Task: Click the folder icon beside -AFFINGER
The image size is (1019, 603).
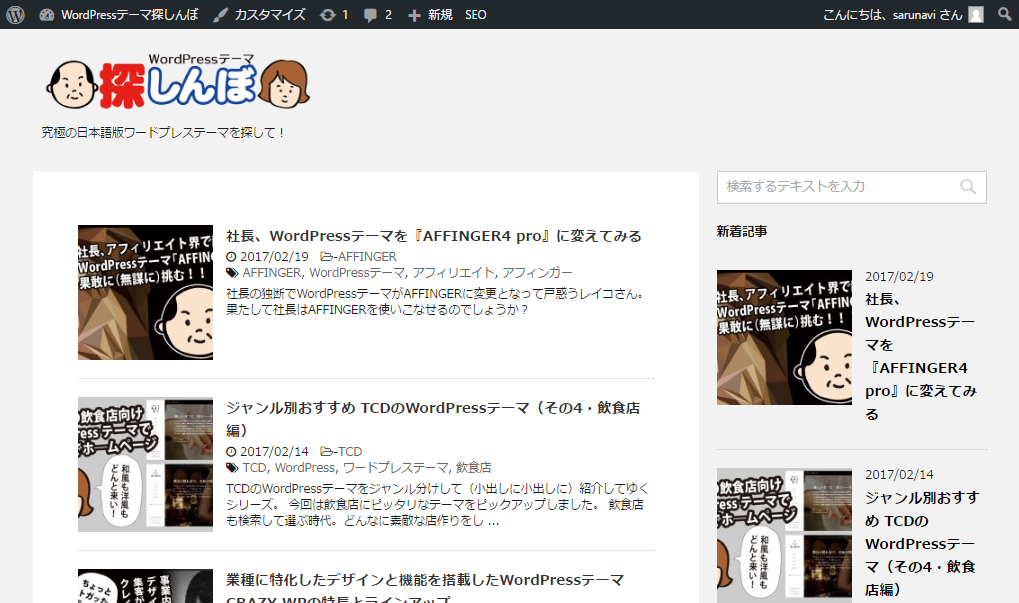Action: [x=326, y=257]
